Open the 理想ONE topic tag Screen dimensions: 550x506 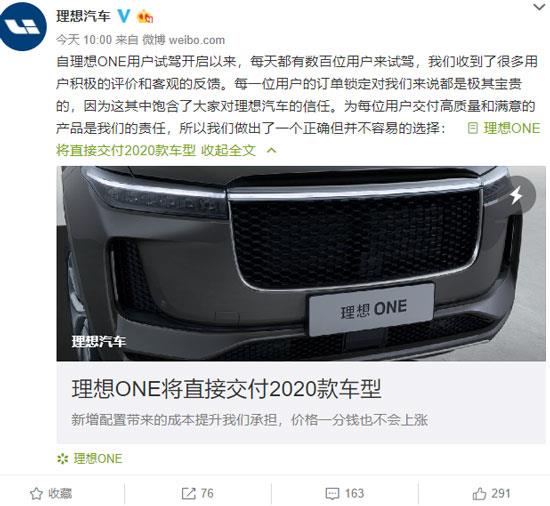point(98,459)
